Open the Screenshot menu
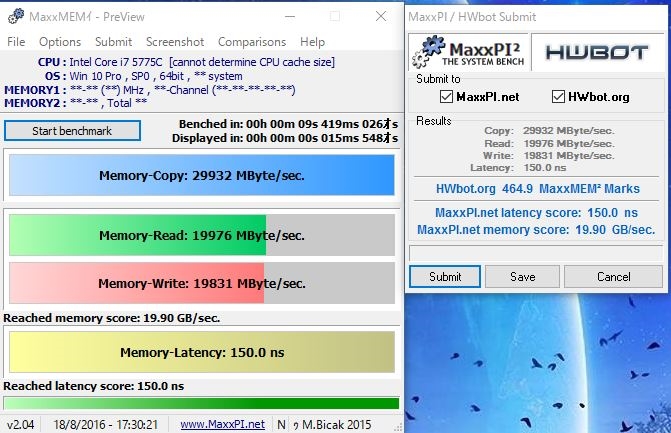The height and width of the screenshot is (433, 671). pos(175,42)
